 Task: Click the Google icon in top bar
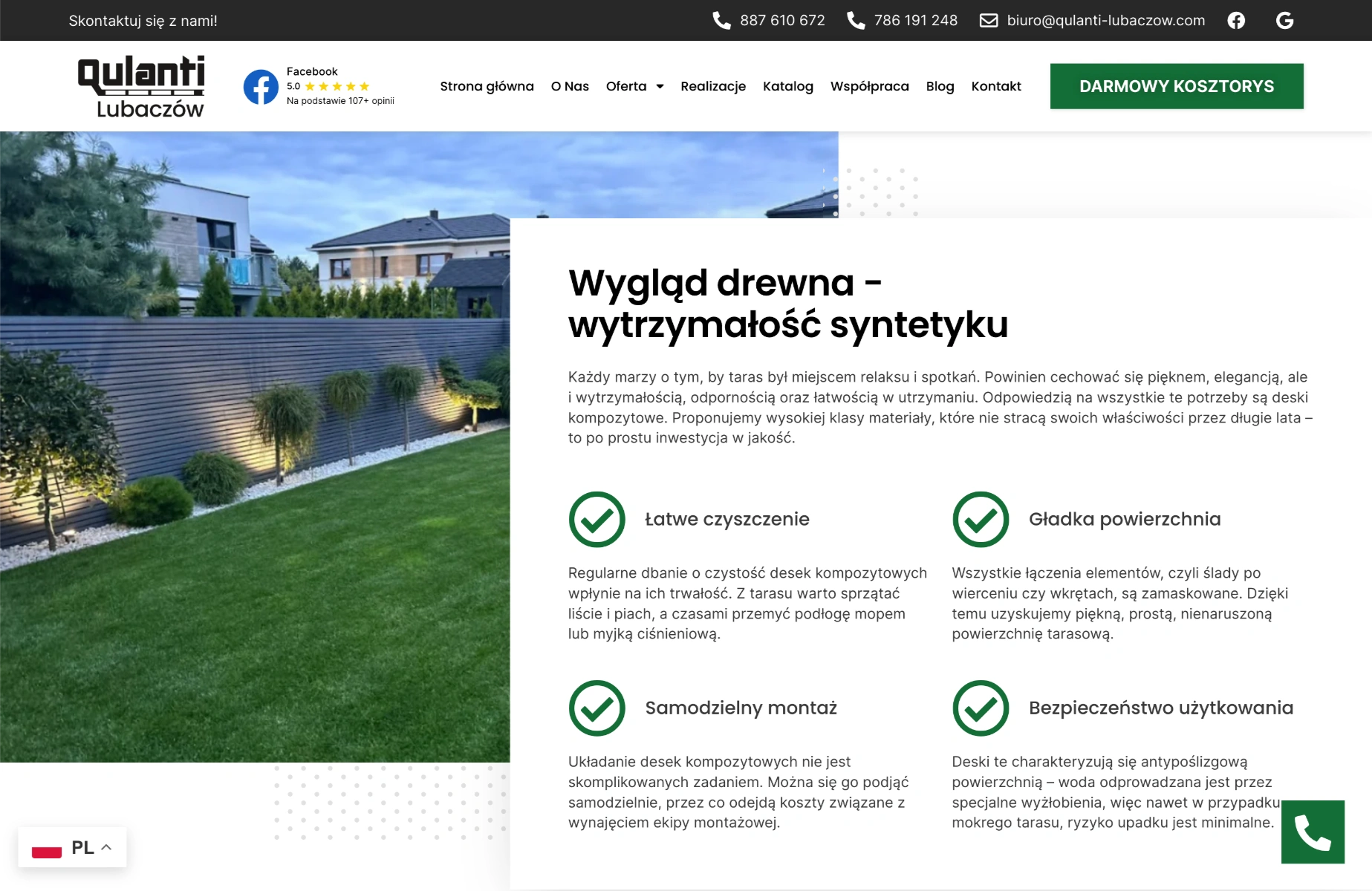1284,21
